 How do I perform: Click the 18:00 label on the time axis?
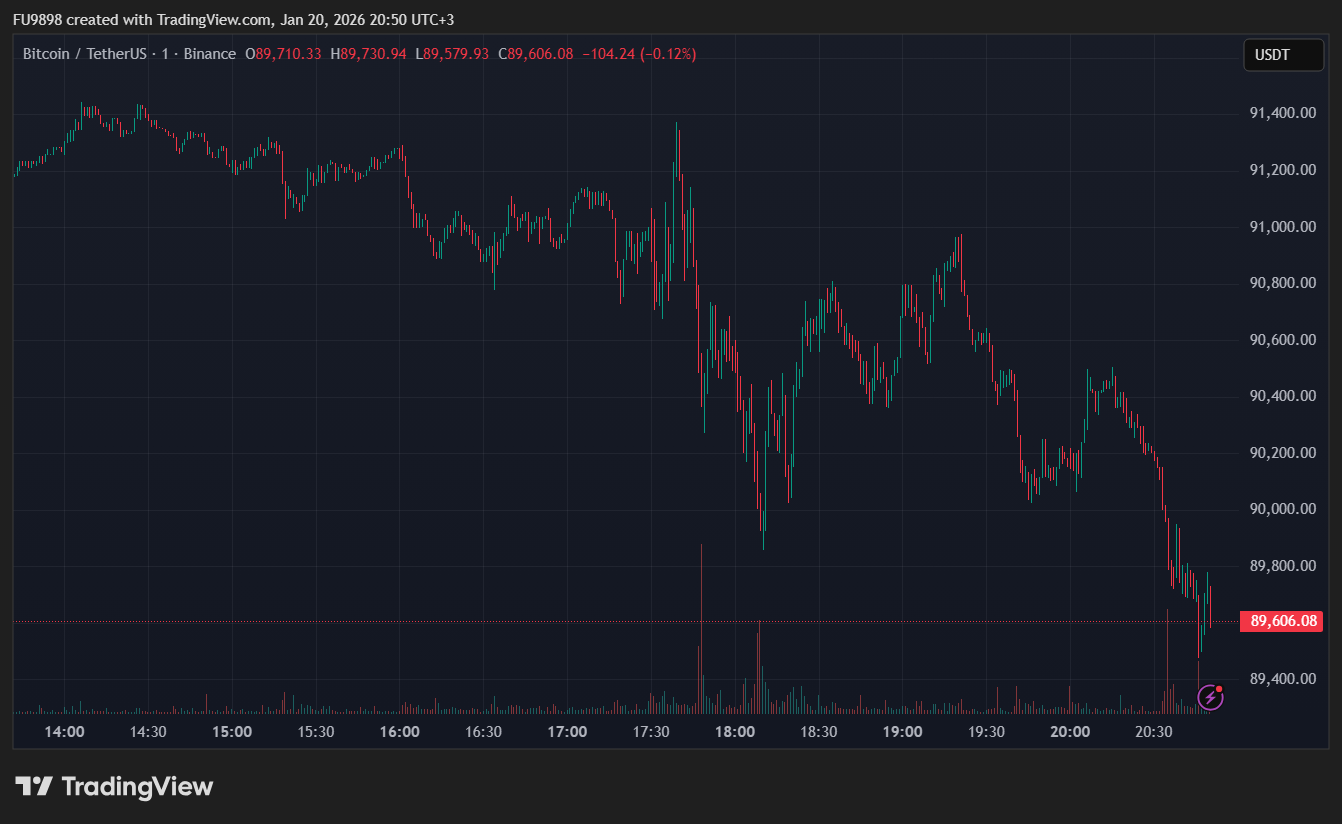pyautogui.click(x=735, y=732)
